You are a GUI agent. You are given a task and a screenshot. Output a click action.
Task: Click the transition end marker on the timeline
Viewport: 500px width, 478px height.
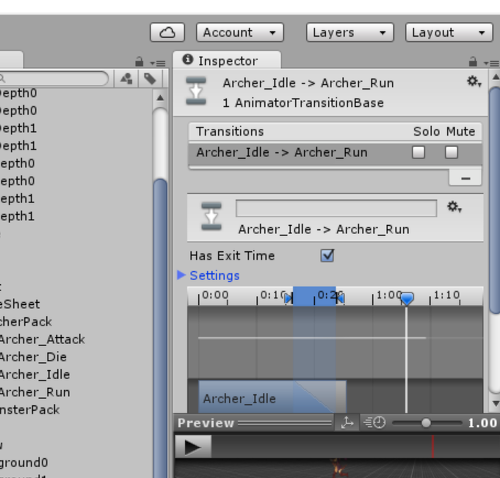(x=340, y=298)
